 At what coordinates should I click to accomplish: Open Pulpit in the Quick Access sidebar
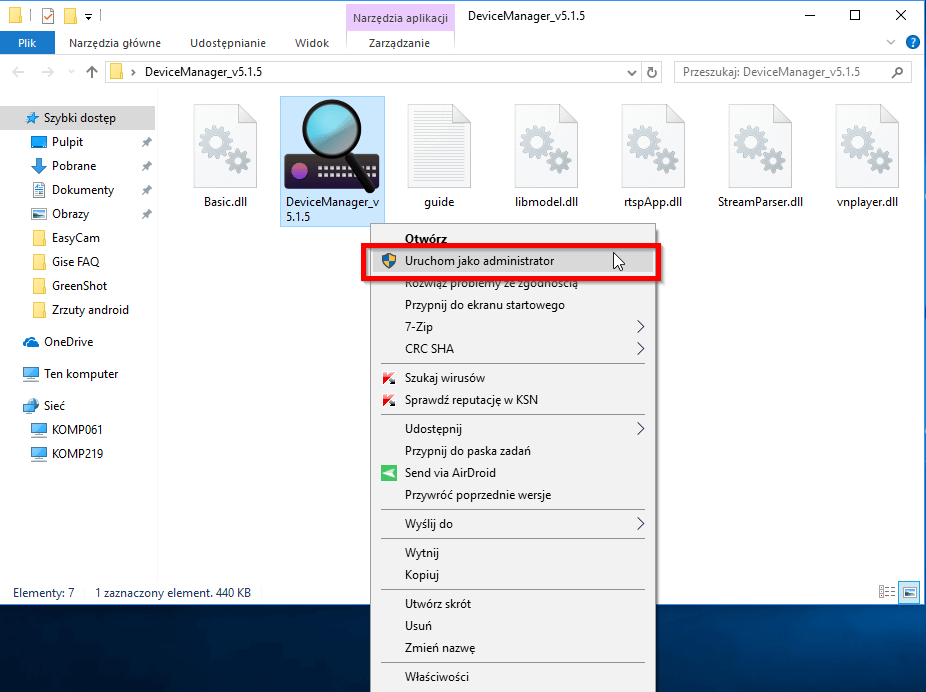tap(68, 142)
